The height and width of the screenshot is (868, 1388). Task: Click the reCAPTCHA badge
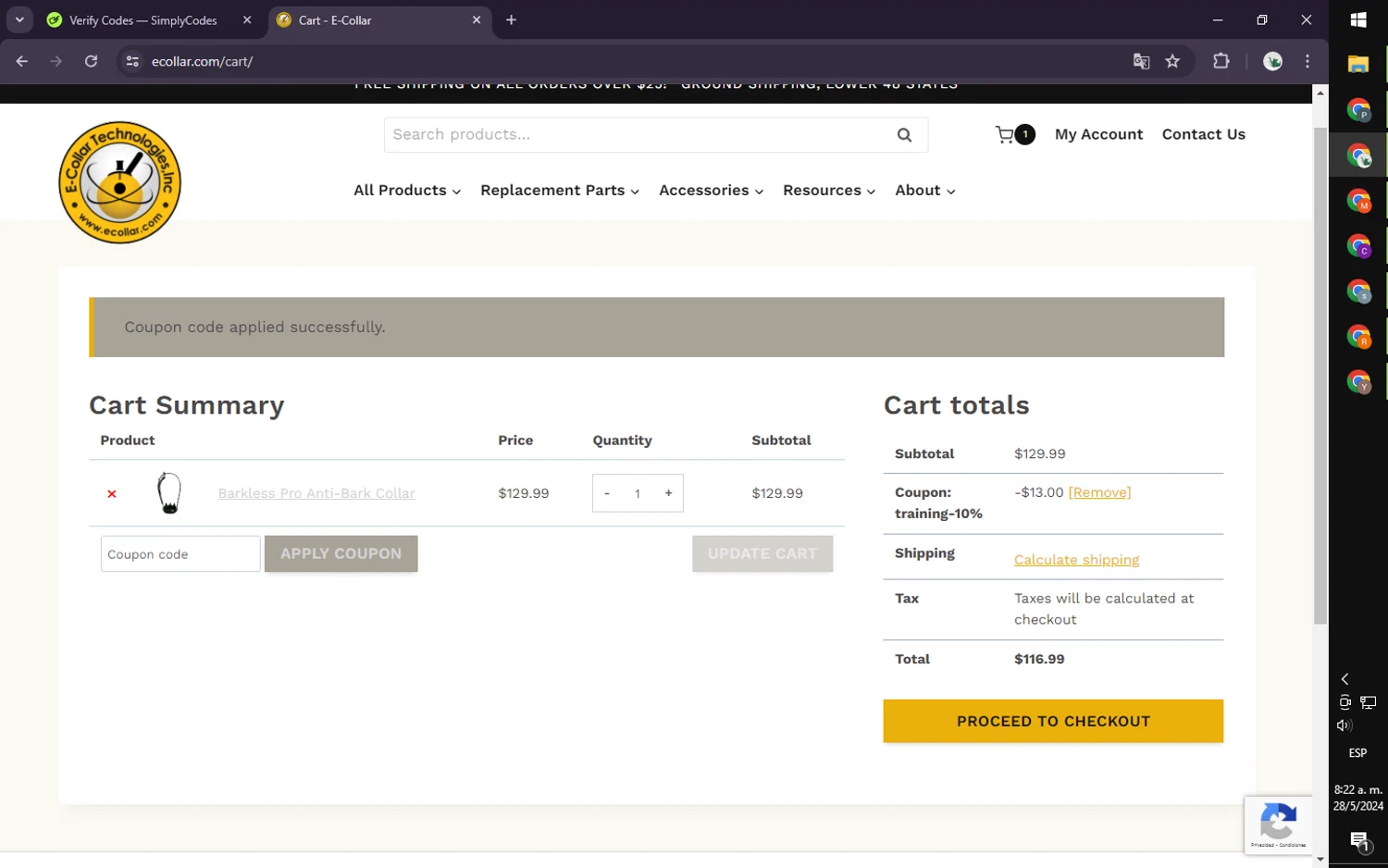1278,825
